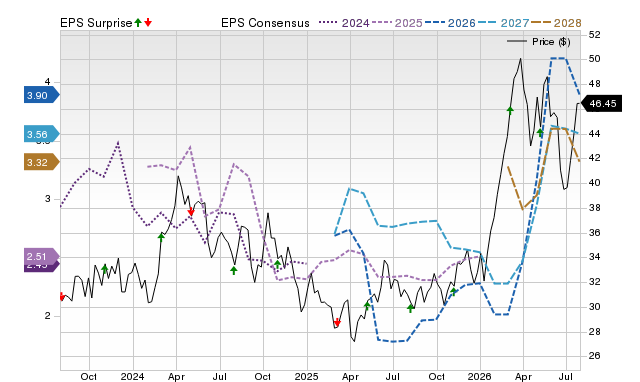Screen dimensions: 640x382
Task: Select the 3.32 EPS value tag
Action: pyautogui.click(x=42, y=162)
